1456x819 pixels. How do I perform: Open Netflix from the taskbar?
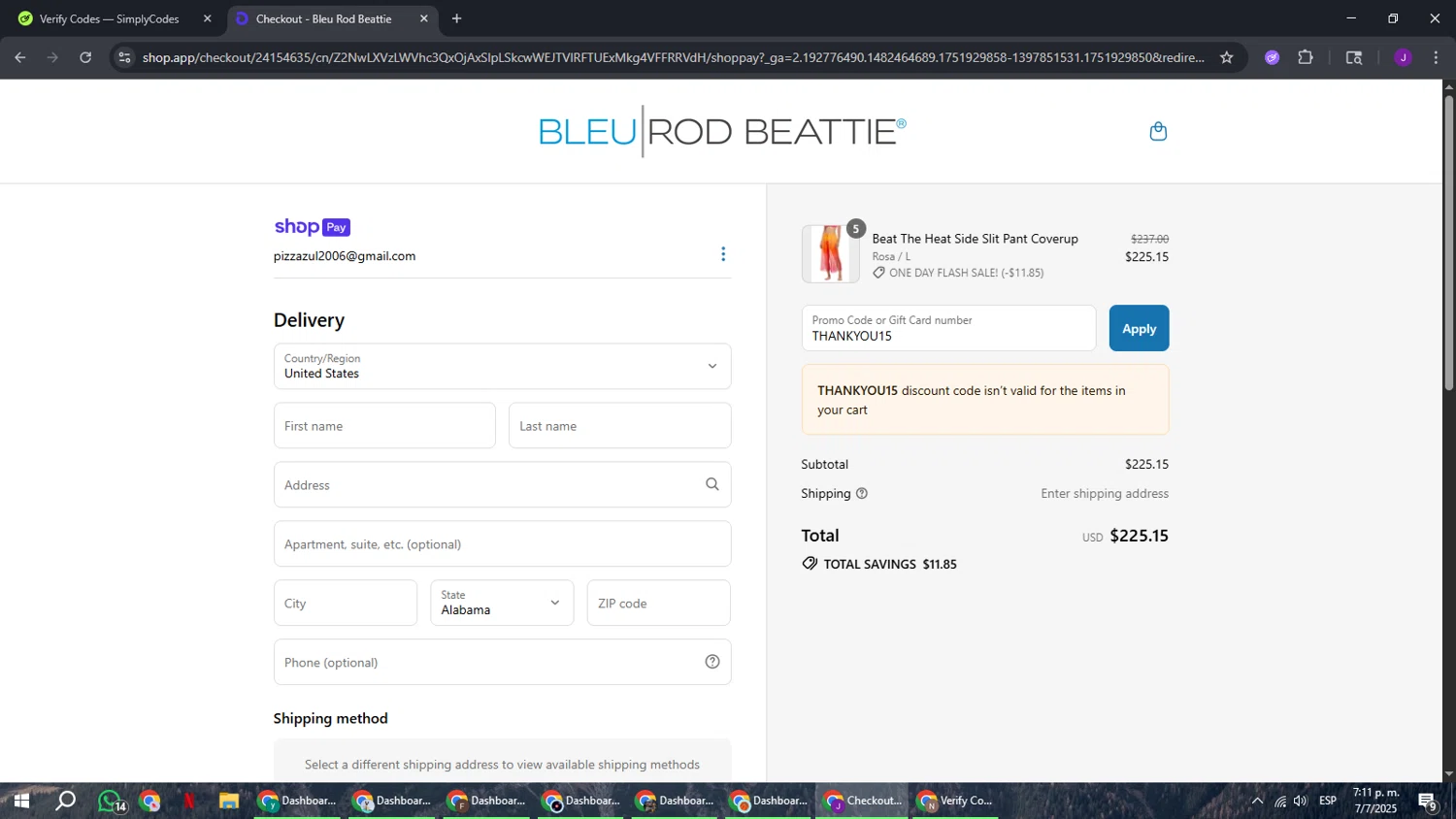tap(189, 802)
